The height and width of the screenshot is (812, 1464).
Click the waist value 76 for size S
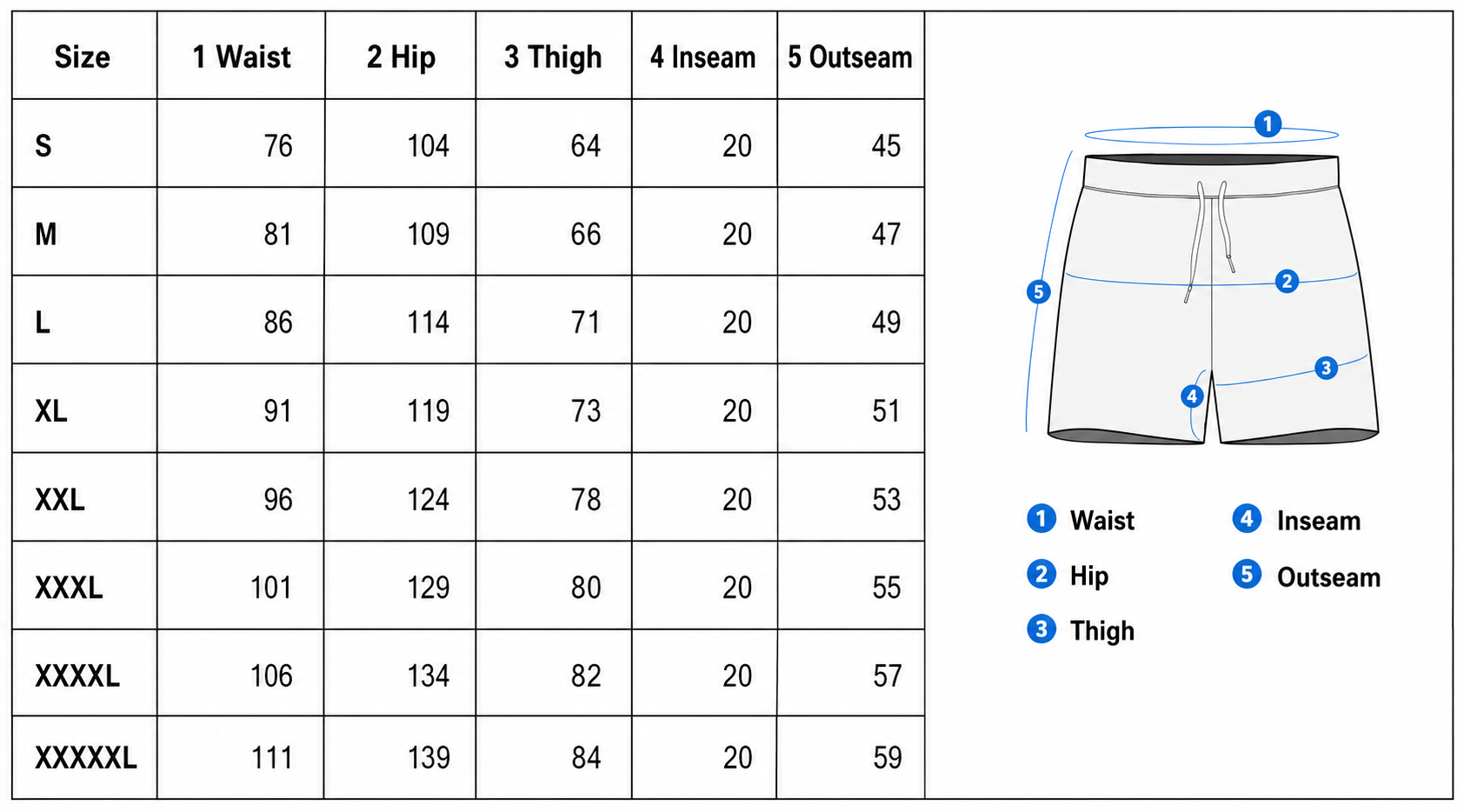coord(278,145)
